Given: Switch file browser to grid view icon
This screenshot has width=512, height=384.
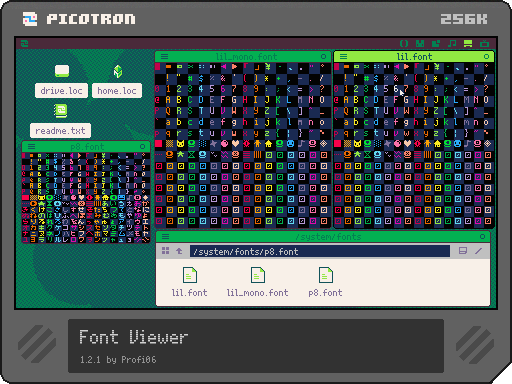Looking at the screenshot, I should tap(165, 251).
